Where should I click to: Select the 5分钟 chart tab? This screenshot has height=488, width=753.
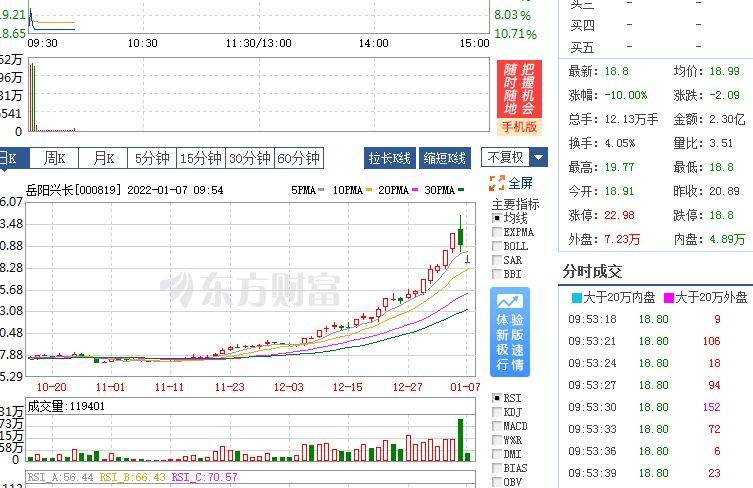click(x=152, y=158)
